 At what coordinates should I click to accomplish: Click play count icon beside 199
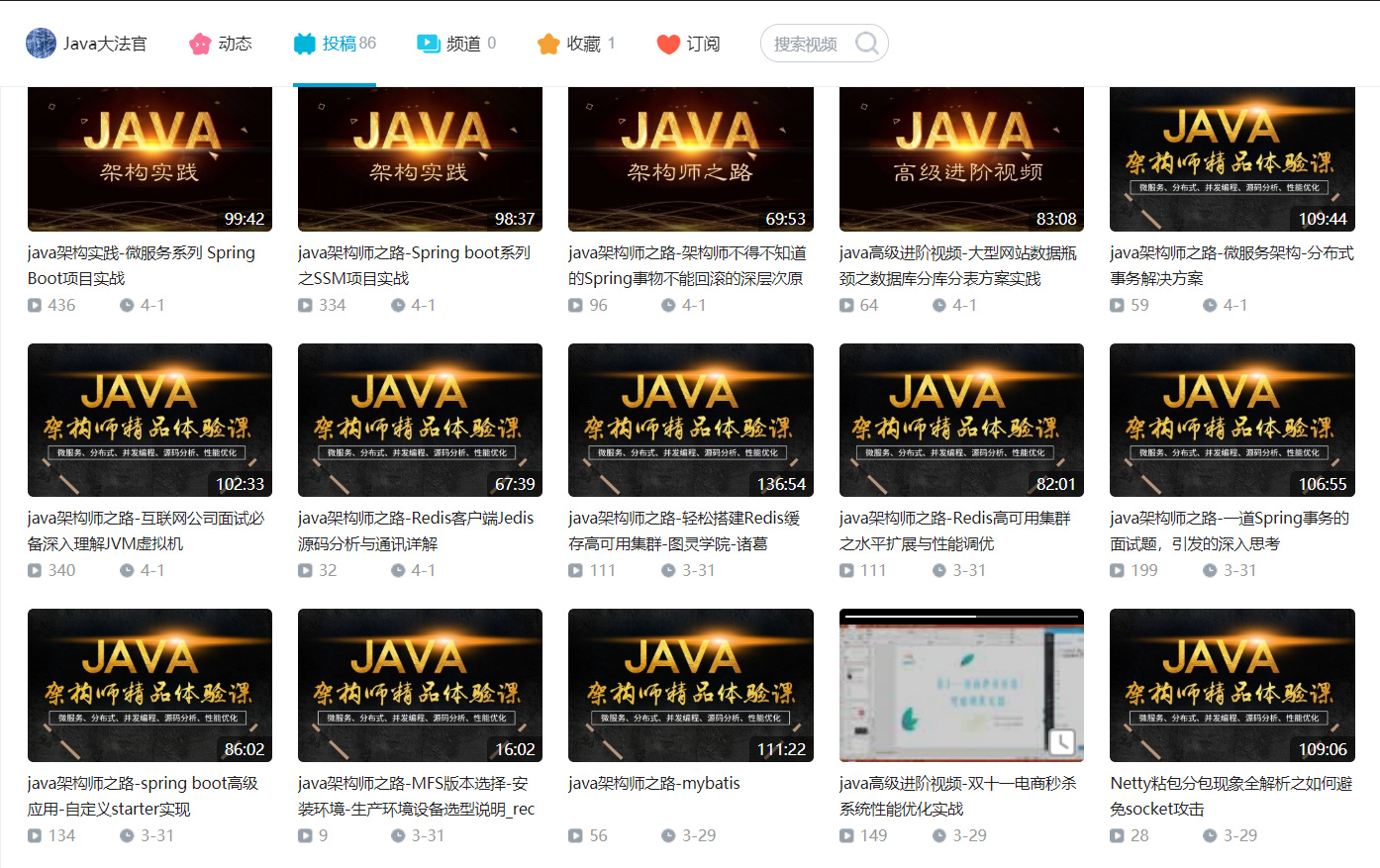pos(1117,570)
